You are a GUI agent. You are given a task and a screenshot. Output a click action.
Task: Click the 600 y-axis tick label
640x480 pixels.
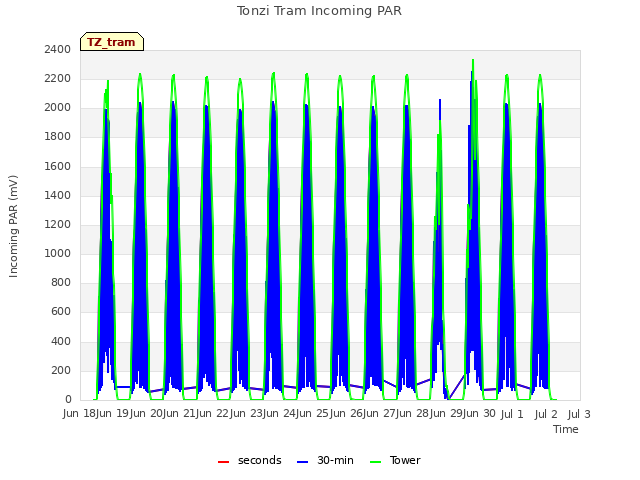(61, 312)
